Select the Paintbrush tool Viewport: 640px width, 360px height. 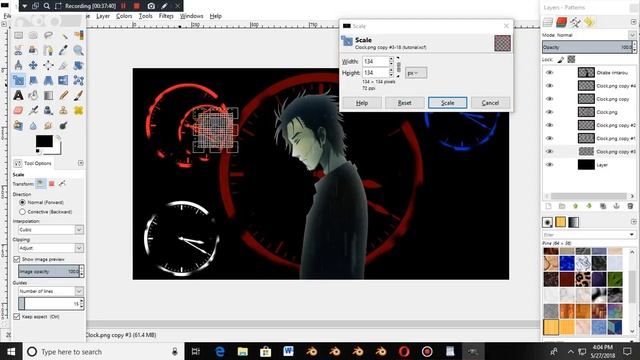(x=78, y=96)
